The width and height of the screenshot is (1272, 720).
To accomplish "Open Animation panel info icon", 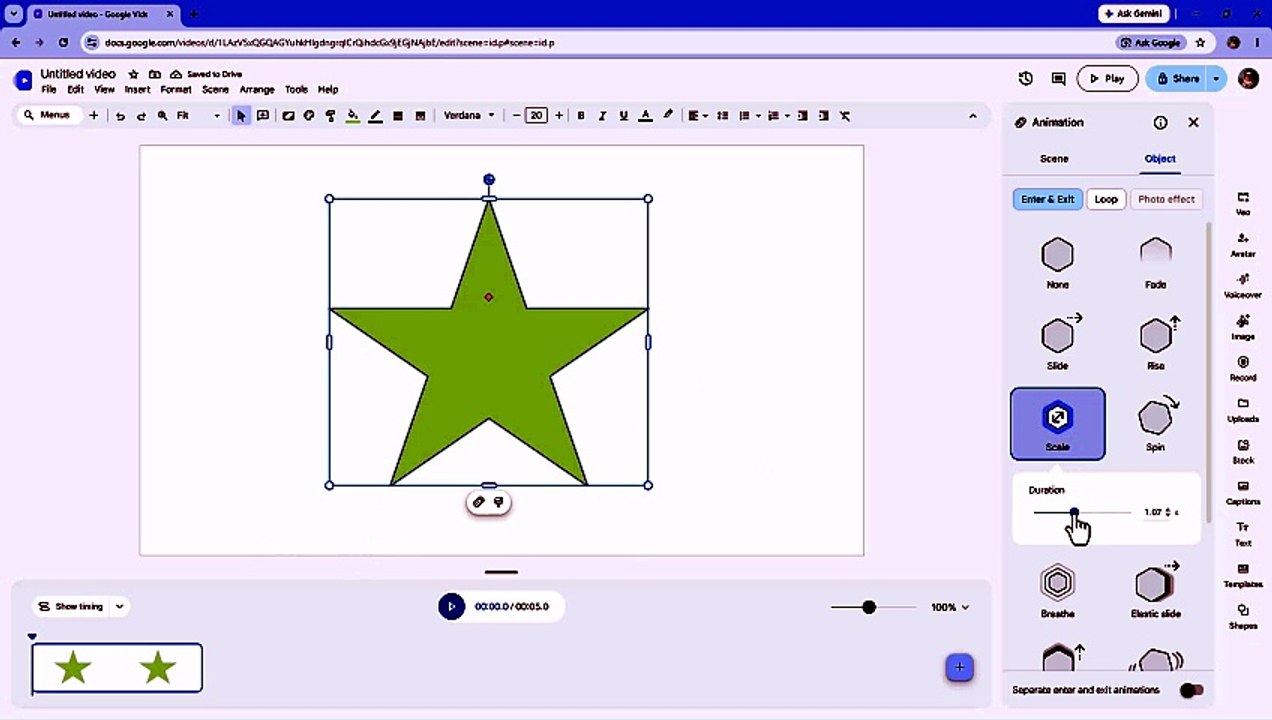I will coord(1160,122).
